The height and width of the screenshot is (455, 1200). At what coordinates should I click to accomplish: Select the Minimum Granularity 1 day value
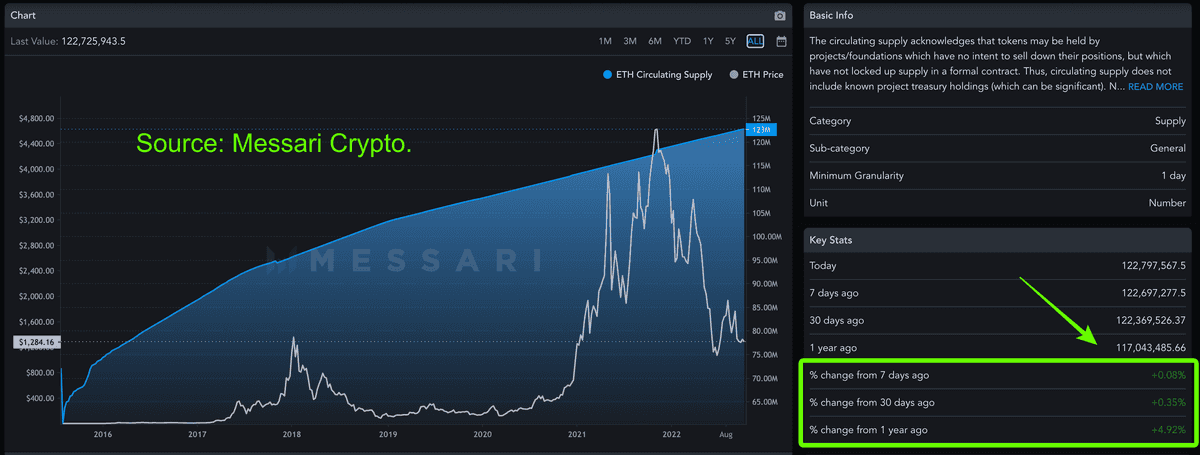tap(1174, 175)
